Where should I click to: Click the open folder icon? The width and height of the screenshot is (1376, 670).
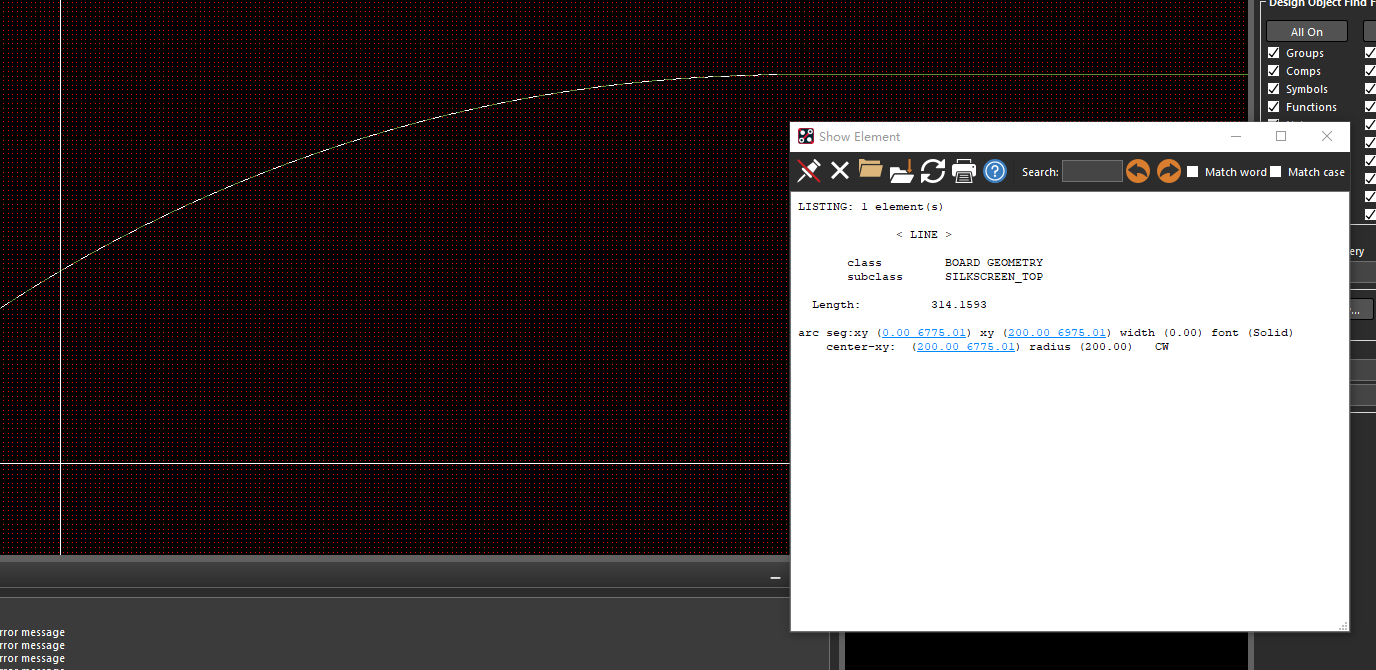coord(870,170)
